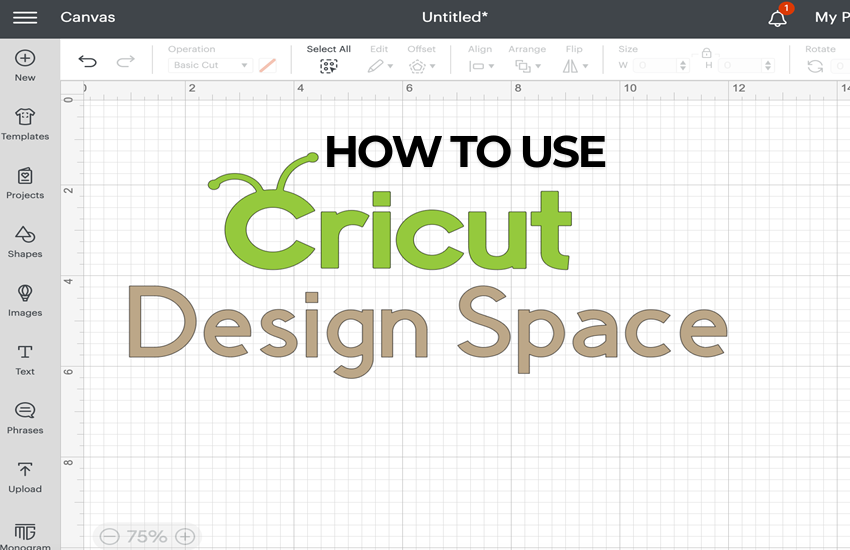Screen dimensions: 850x550
Task: Open the Templates panel
Action: pos(25,125)
